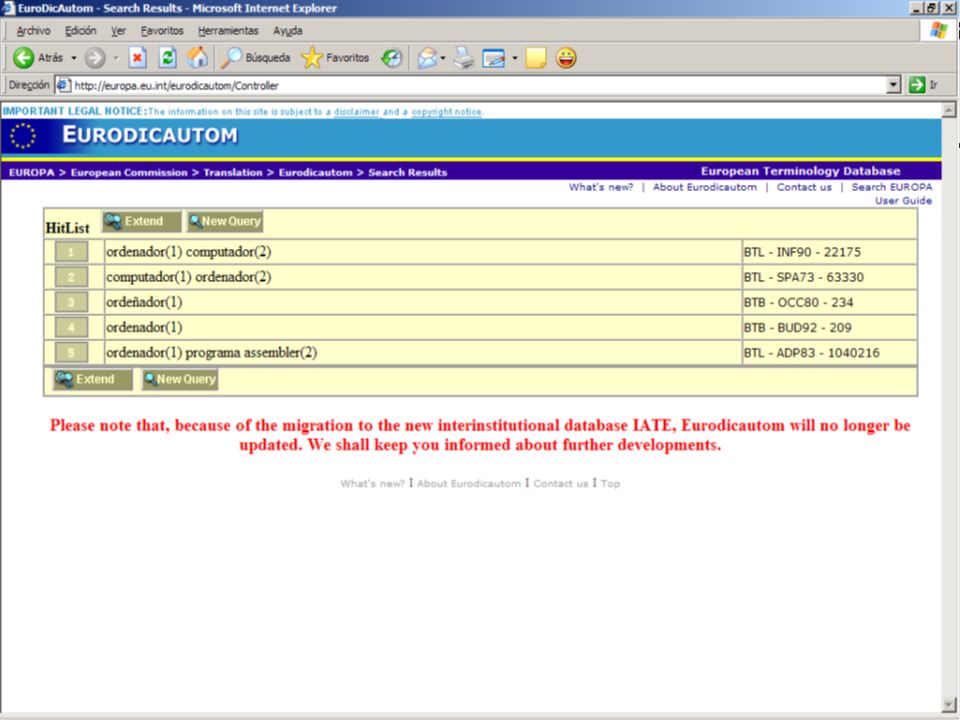
Task: Open the Search EUROPA link
Action: pos(891,187)
